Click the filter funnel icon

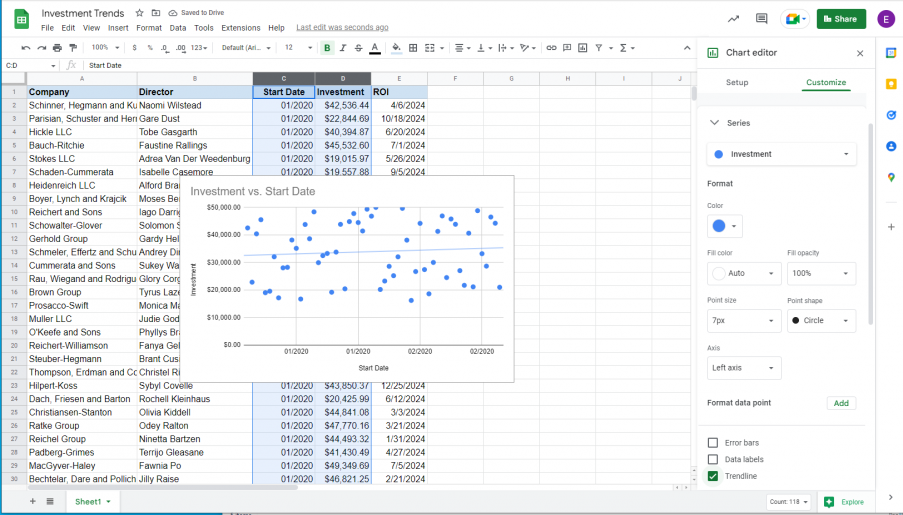598,48
